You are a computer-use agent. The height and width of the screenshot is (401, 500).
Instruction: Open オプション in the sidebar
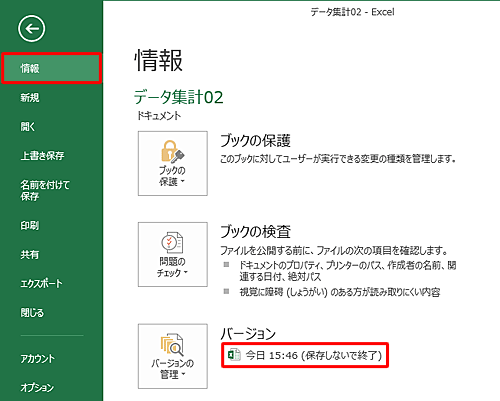point(37,387)
